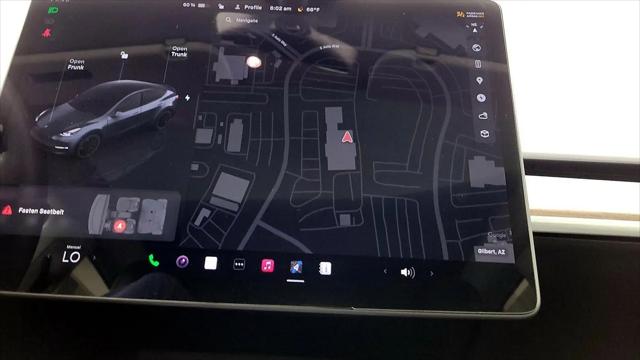Viewport: 640px width, 360px height.
Task: Open the owner's manual book icon
Action: 325,269
